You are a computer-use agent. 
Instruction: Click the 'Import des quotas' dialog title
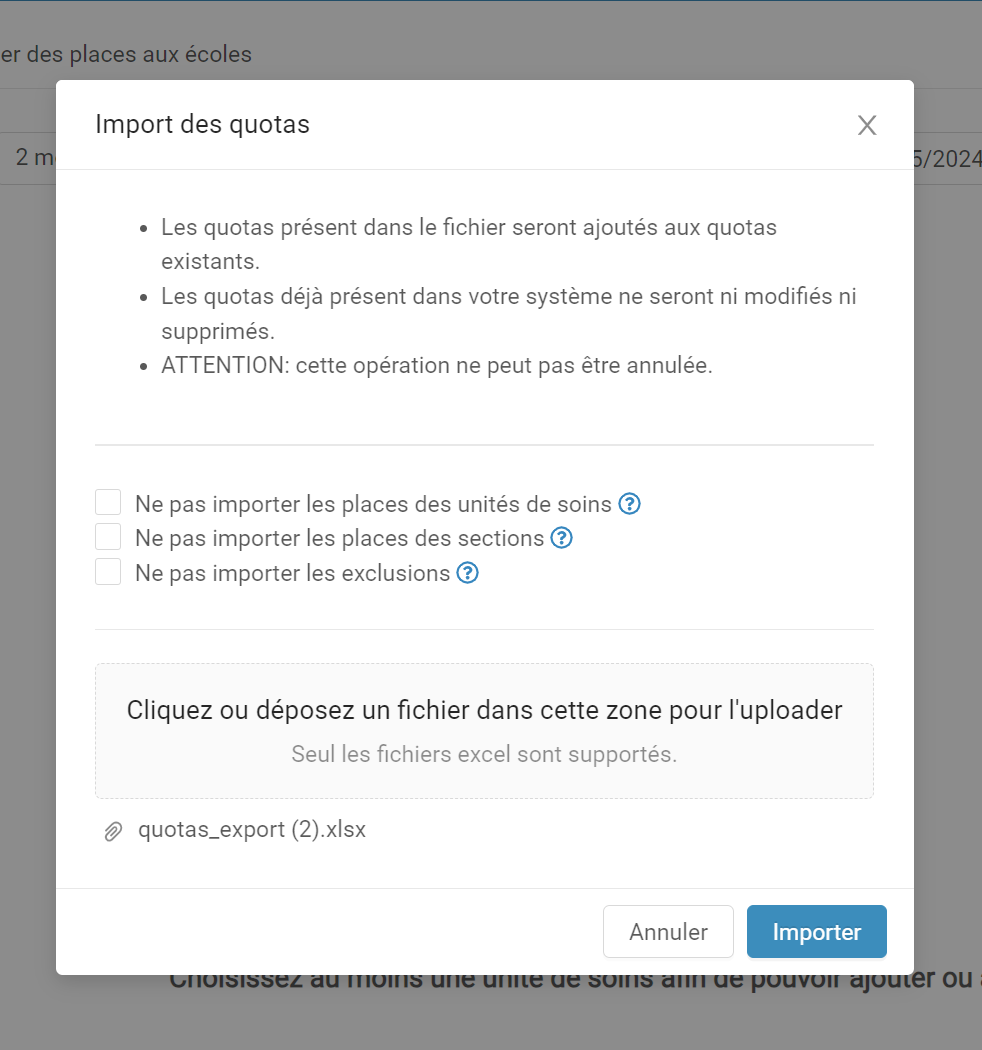[202, 125]
